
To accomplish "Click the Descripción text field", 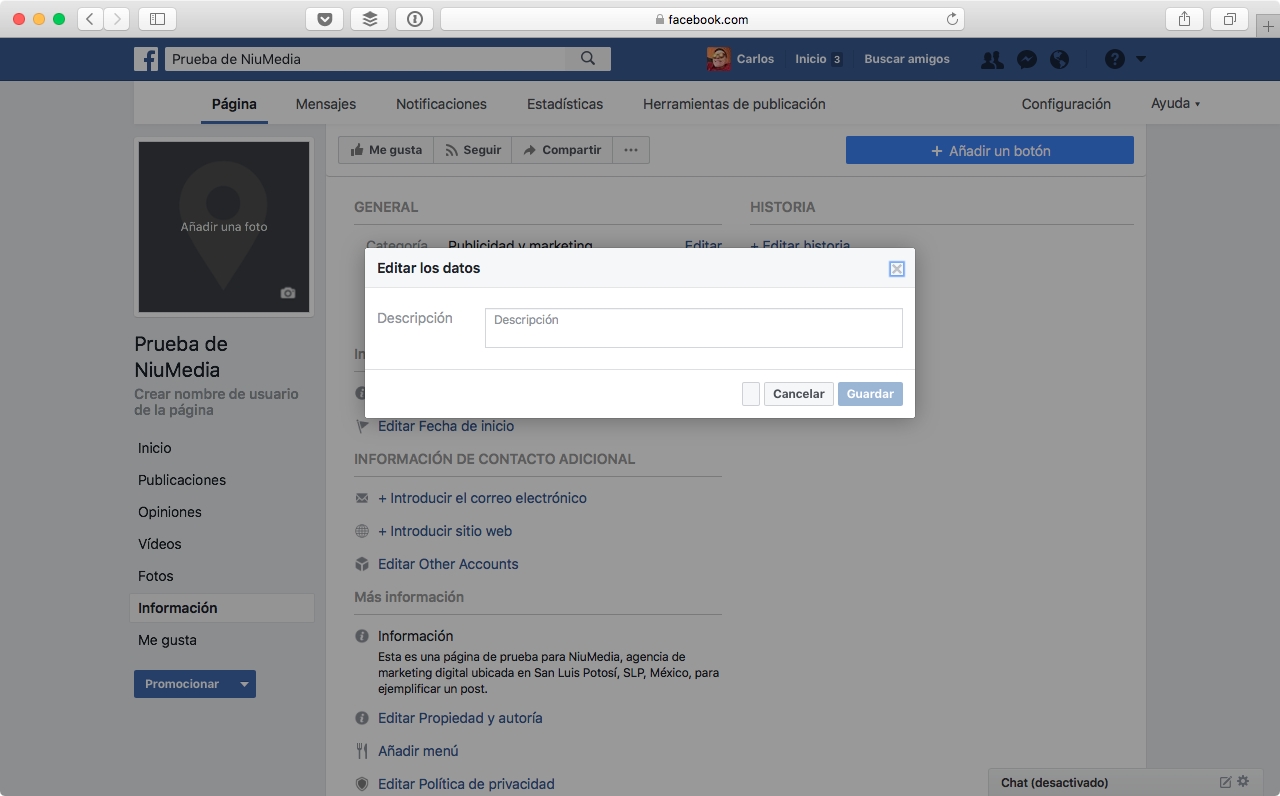I will click(x=694, y=328).
